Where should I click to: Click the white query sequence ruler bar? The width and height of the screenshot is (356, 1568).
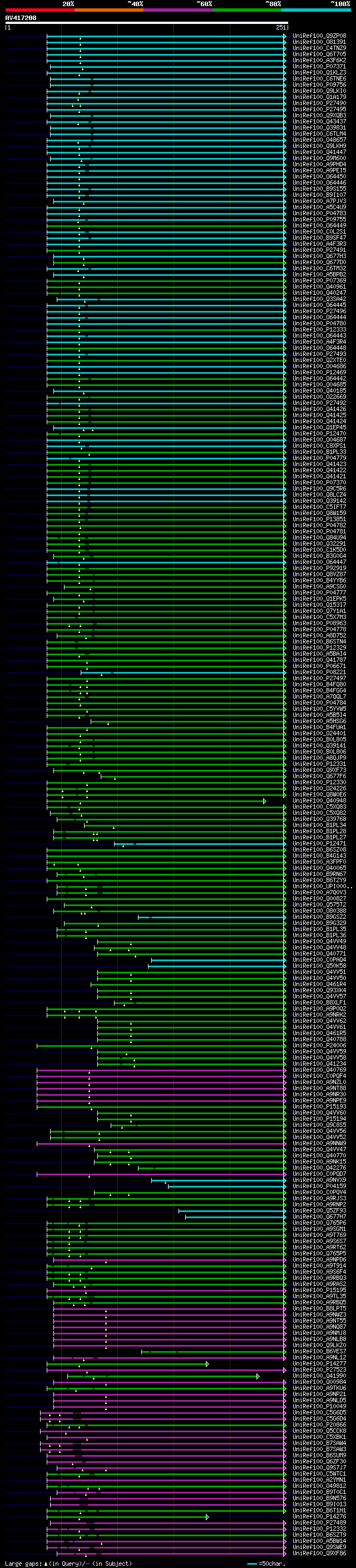point(147,23)
